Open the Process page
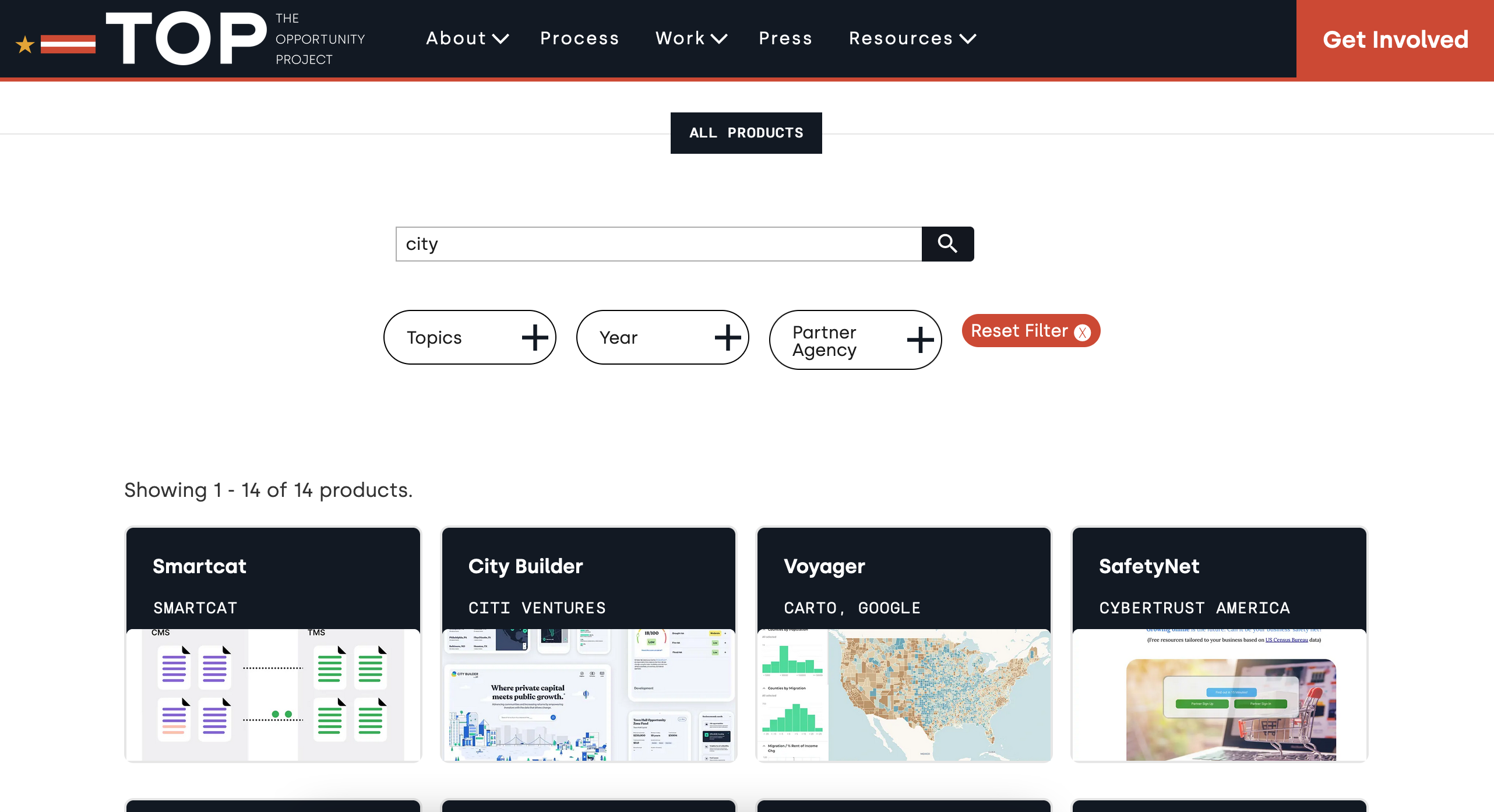Viewport: 1494px width, 812px height. click(x=579, y=38)
